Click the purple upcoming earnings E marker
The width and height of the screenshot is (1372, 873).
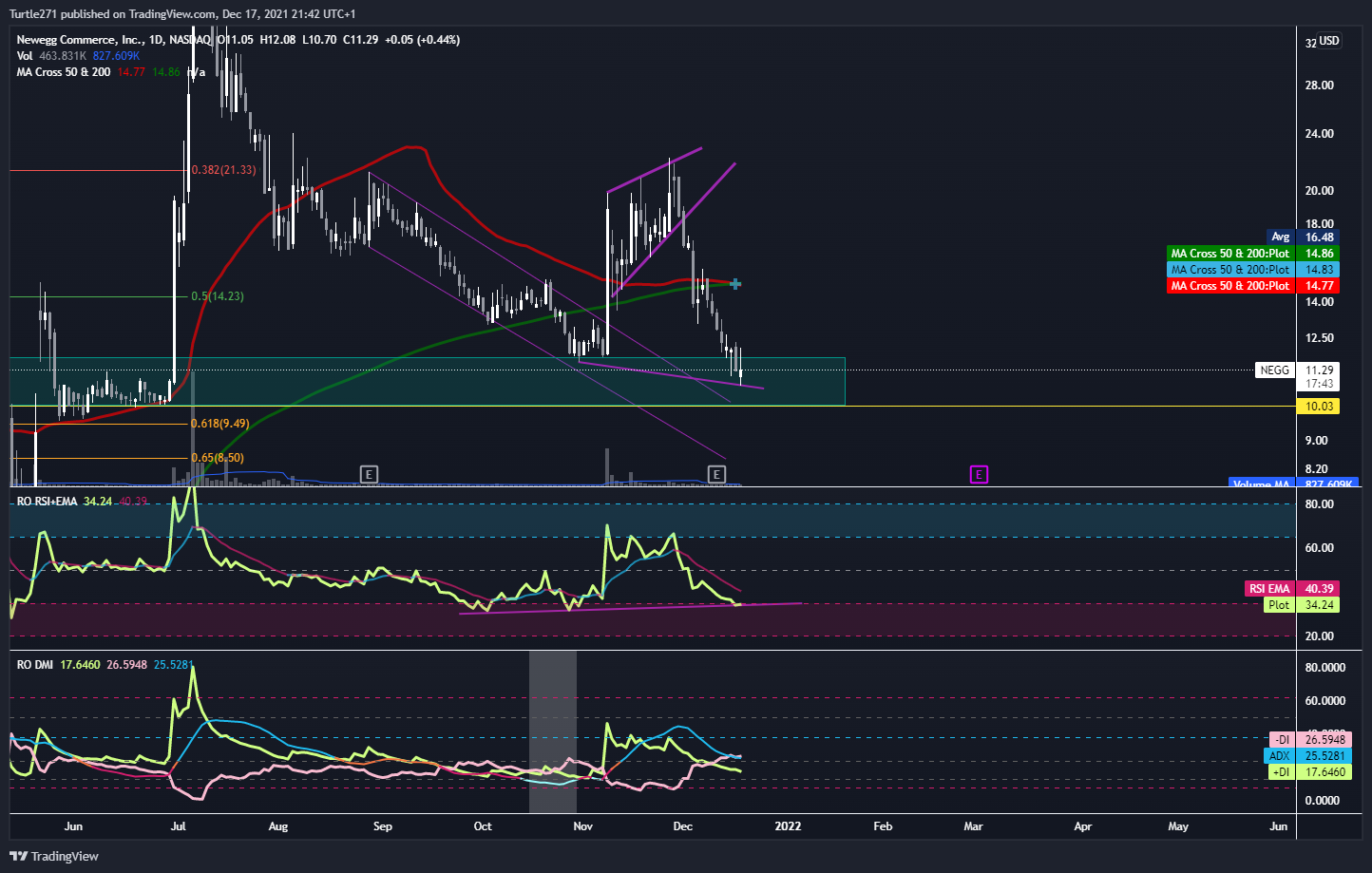(979, 474)
